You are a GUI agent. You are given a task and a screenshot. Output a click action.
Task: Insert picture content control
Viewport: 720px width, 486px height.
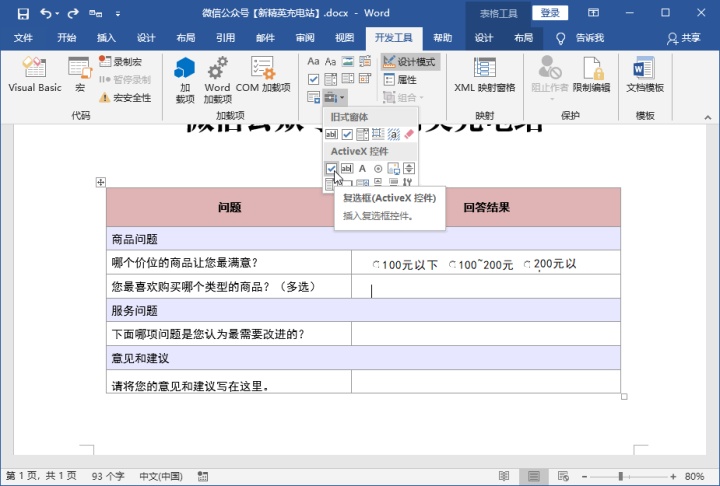[348, 61]
